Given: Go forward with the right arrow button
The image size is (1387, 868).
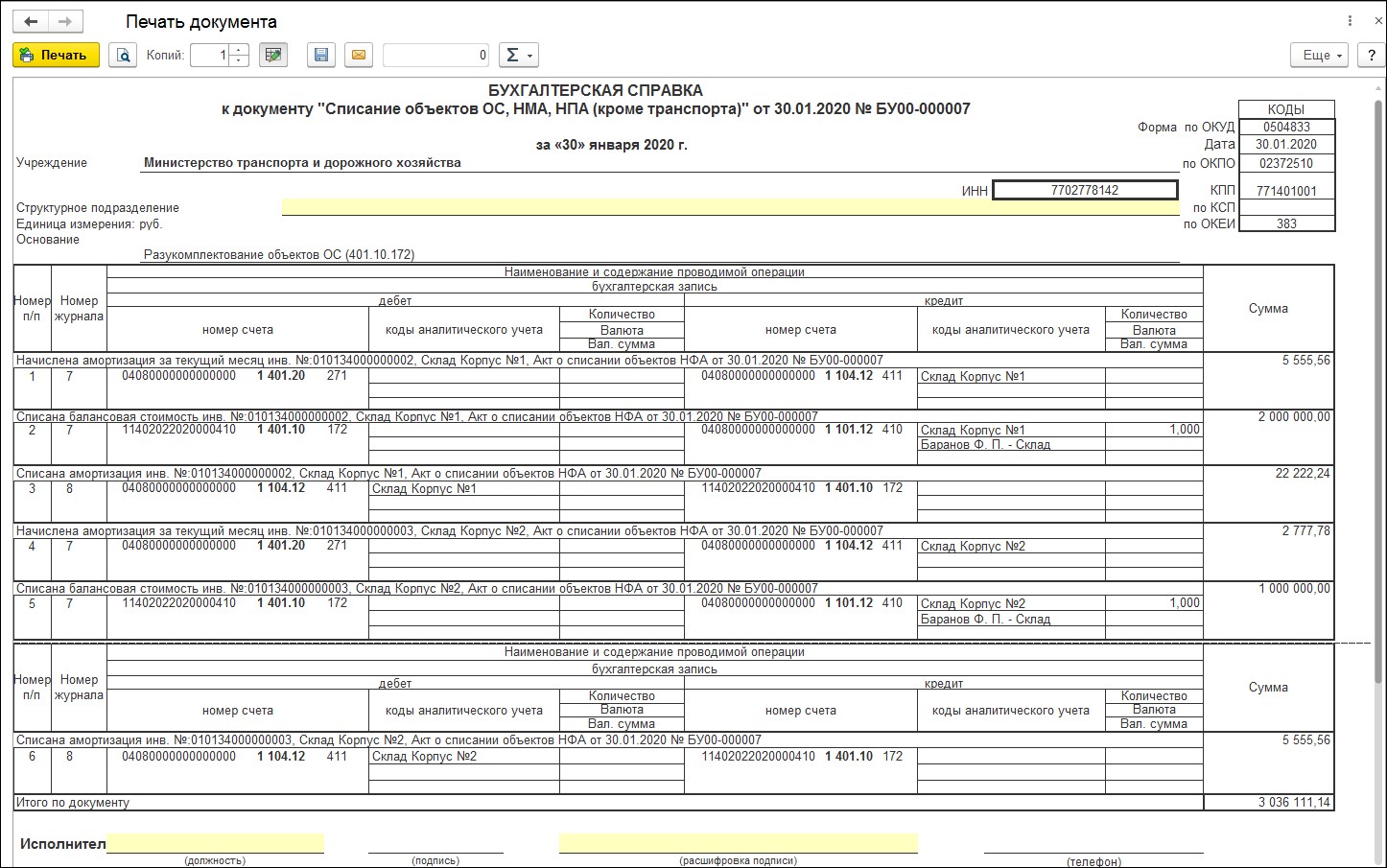Looking at the screenshot, I should (65, 21).
